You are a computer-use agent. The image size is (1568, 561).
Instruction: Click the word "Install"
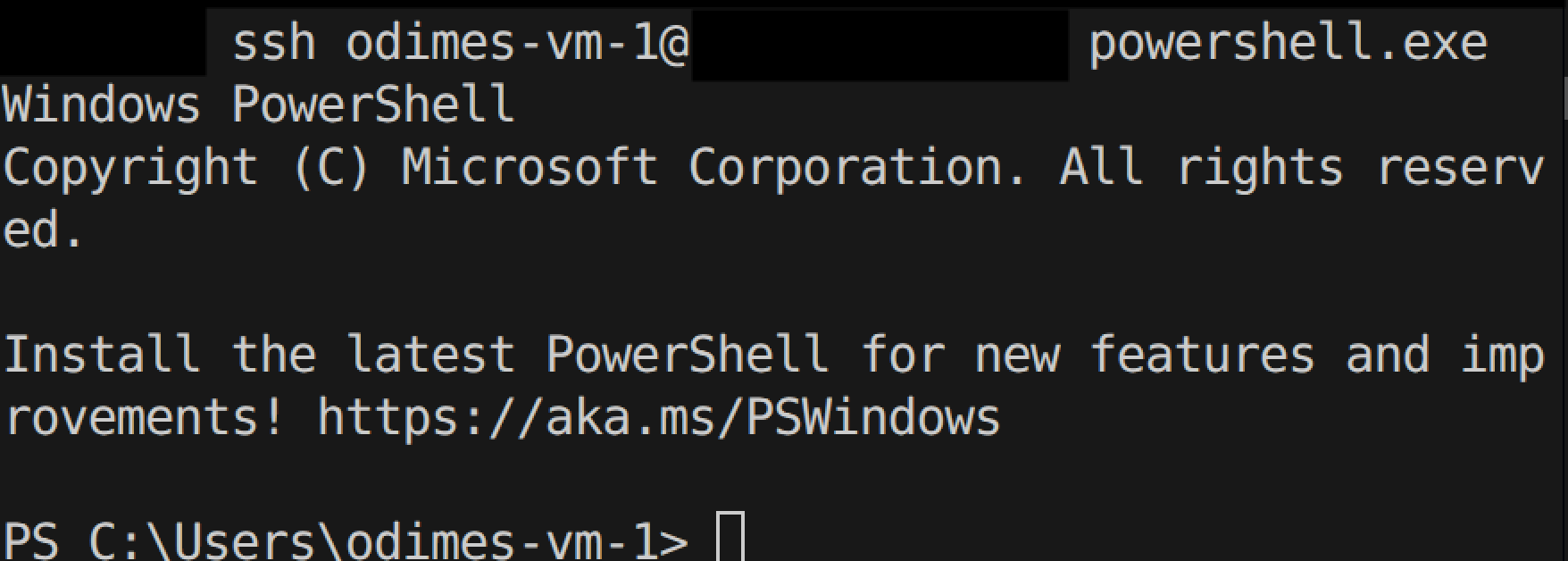pyautogui.click(x=101, y=356)
